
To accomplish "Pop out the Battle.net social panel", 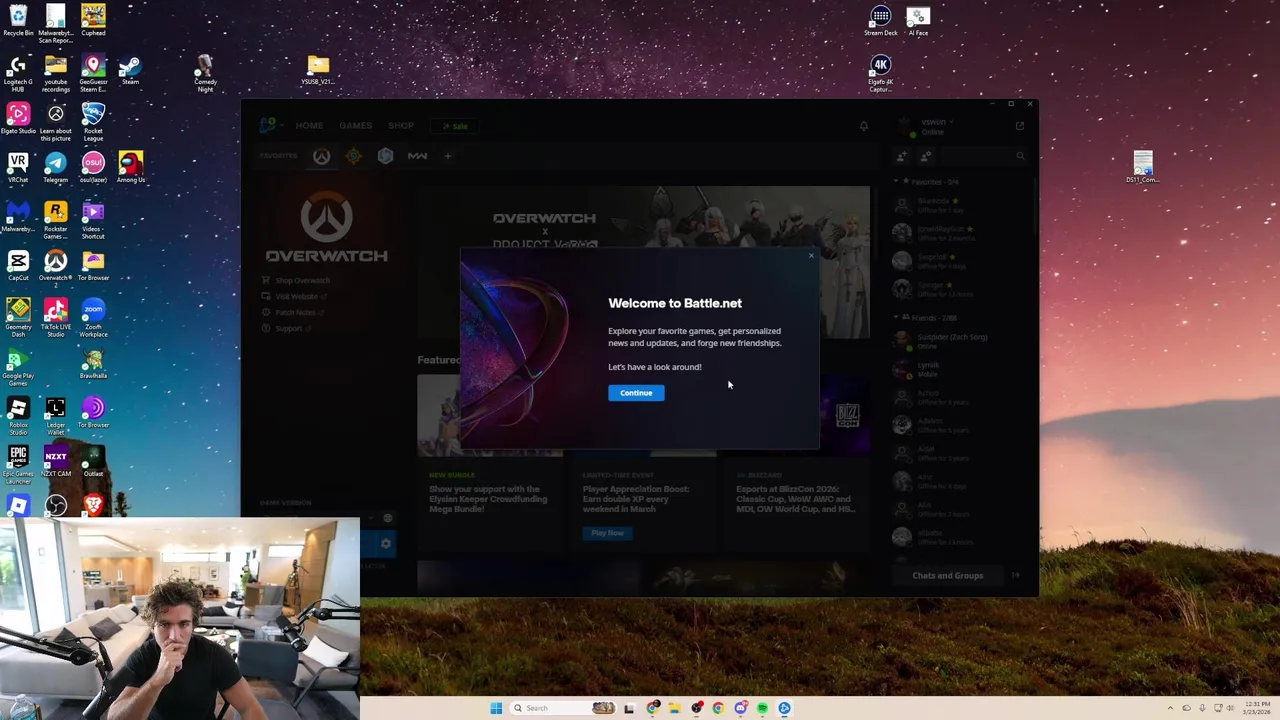I will 1019,126.
